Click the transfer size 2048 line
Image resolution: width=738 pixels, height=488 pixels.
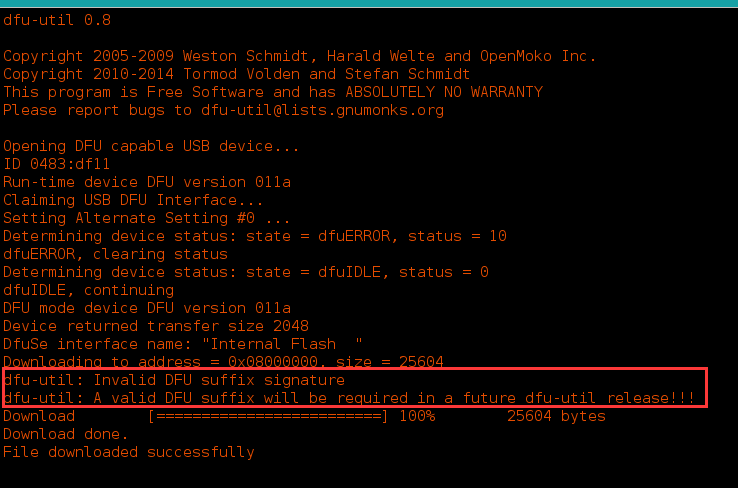tap(156, 326)
